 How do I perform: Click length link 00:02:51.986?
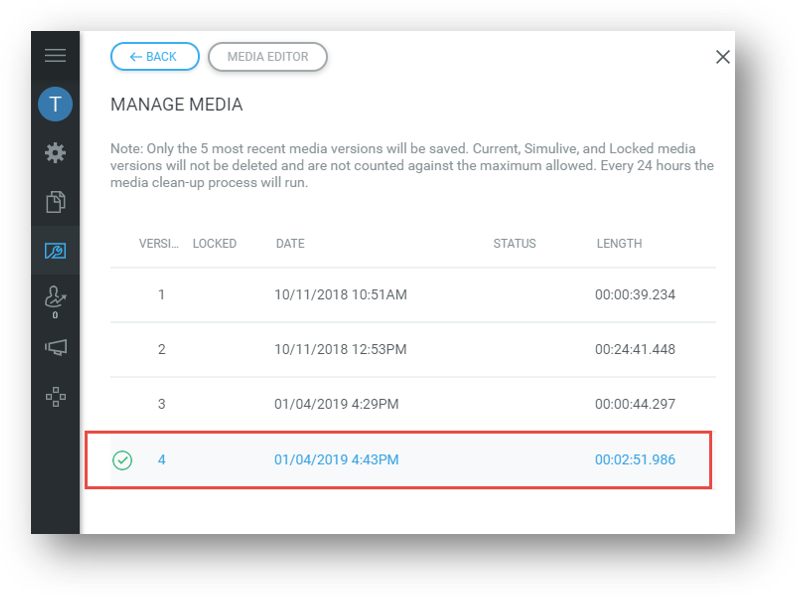point(635,460)
